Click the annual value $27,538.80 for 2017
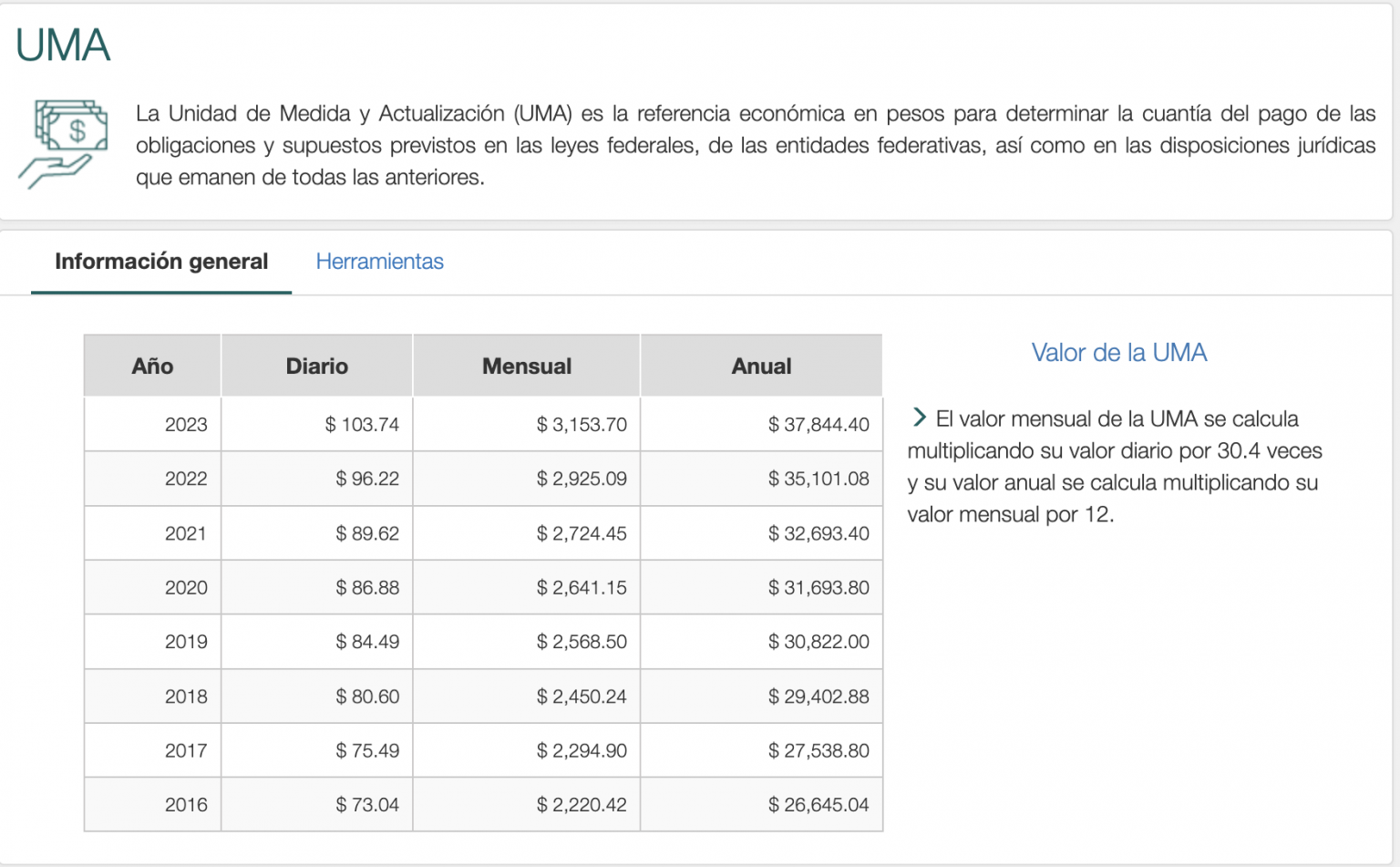This screenshot has height=867, width=1400. pyautogui.click(x=818, y=750)
